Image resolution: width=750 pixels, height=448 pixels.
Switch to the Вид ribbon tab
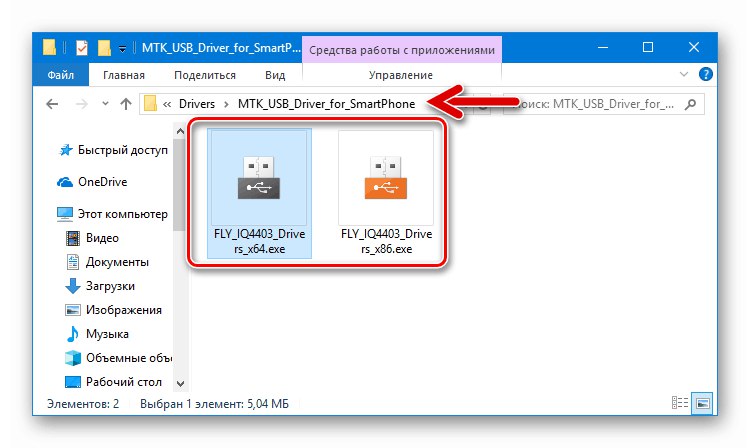point(275,75)
